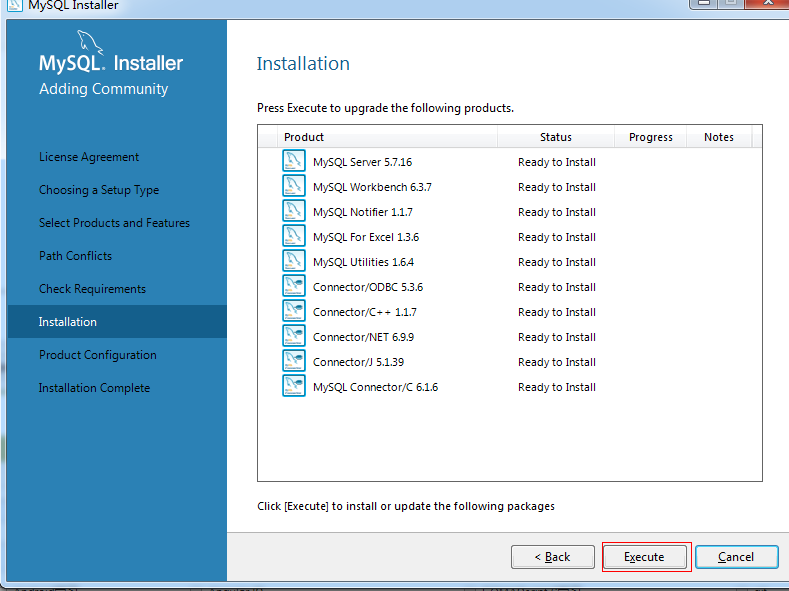The width and height of the screenshot is (789, 591).
Task: Select the Connector/NET 6.9.9 row
Action: pyautogui.click(x=510, y=337)
